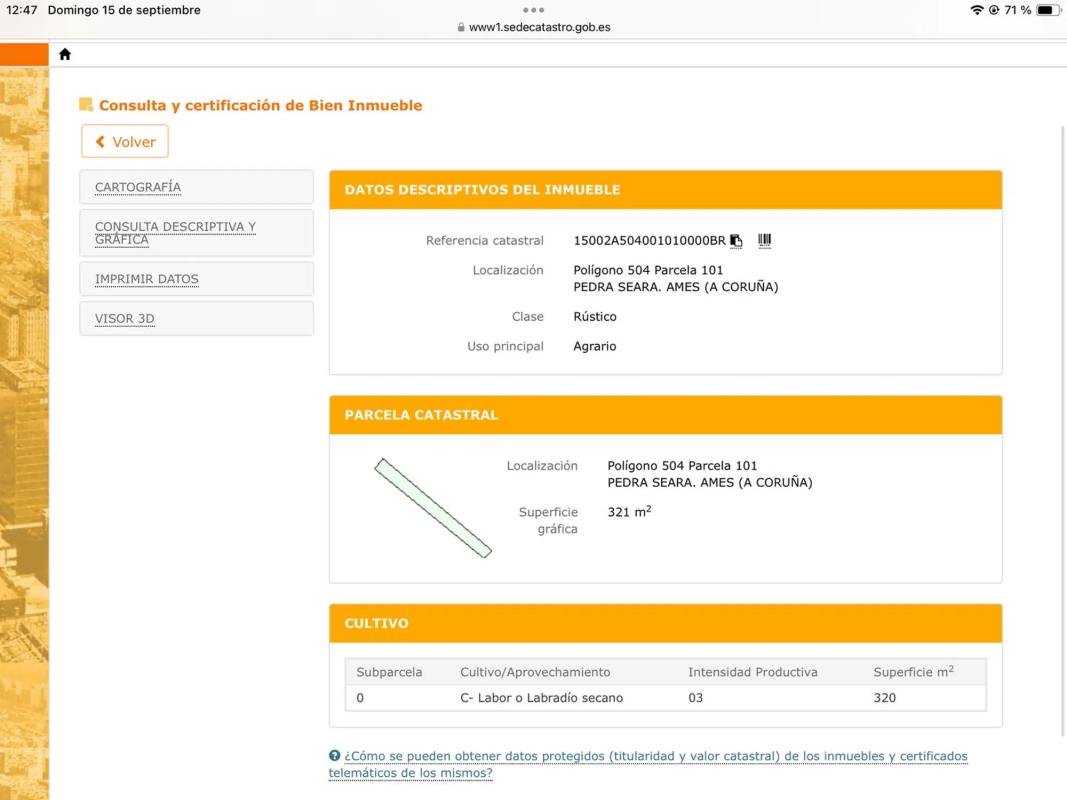Click the blue question mark help icon
The height and width of the screenshot is (800, 1067).
click(x=334, y=756)
